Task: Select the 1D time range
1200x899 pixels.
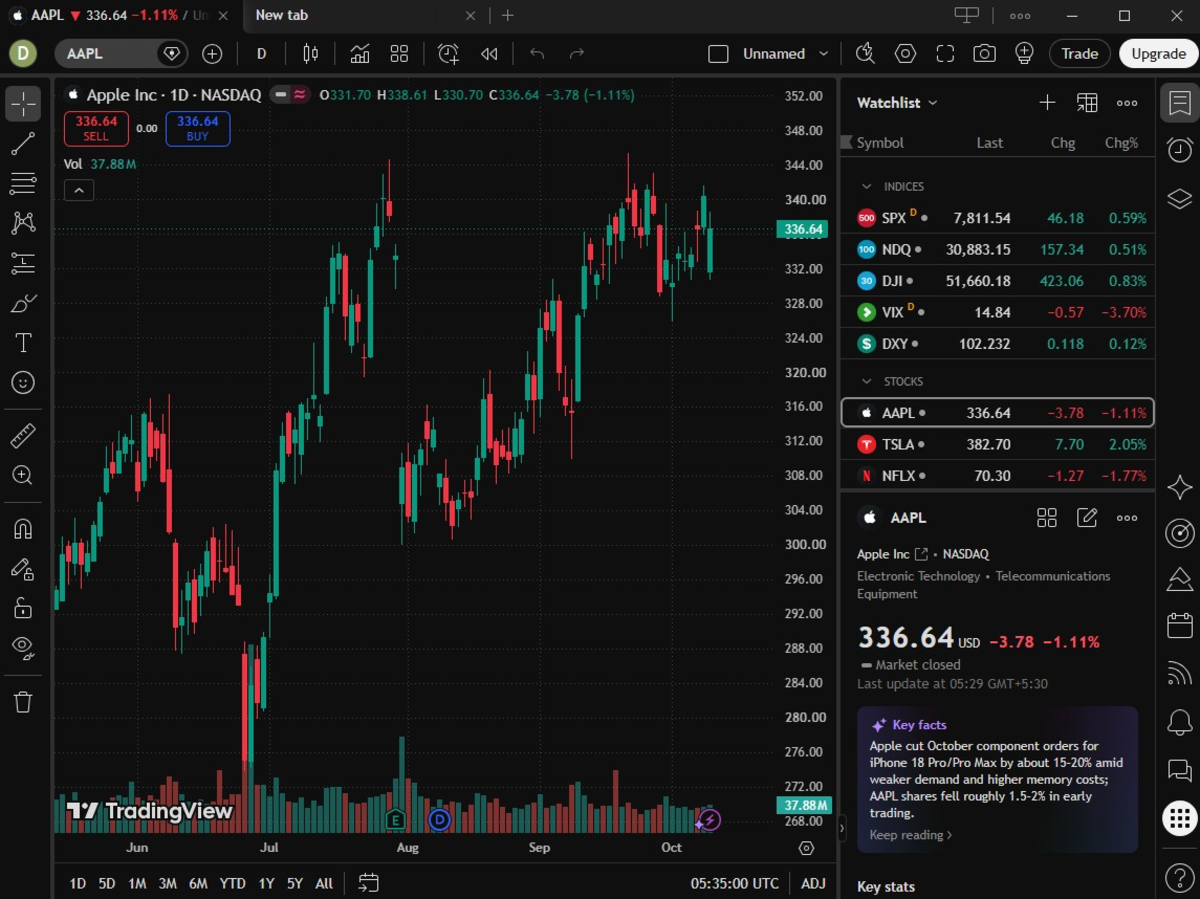Action: coord(77,883)
